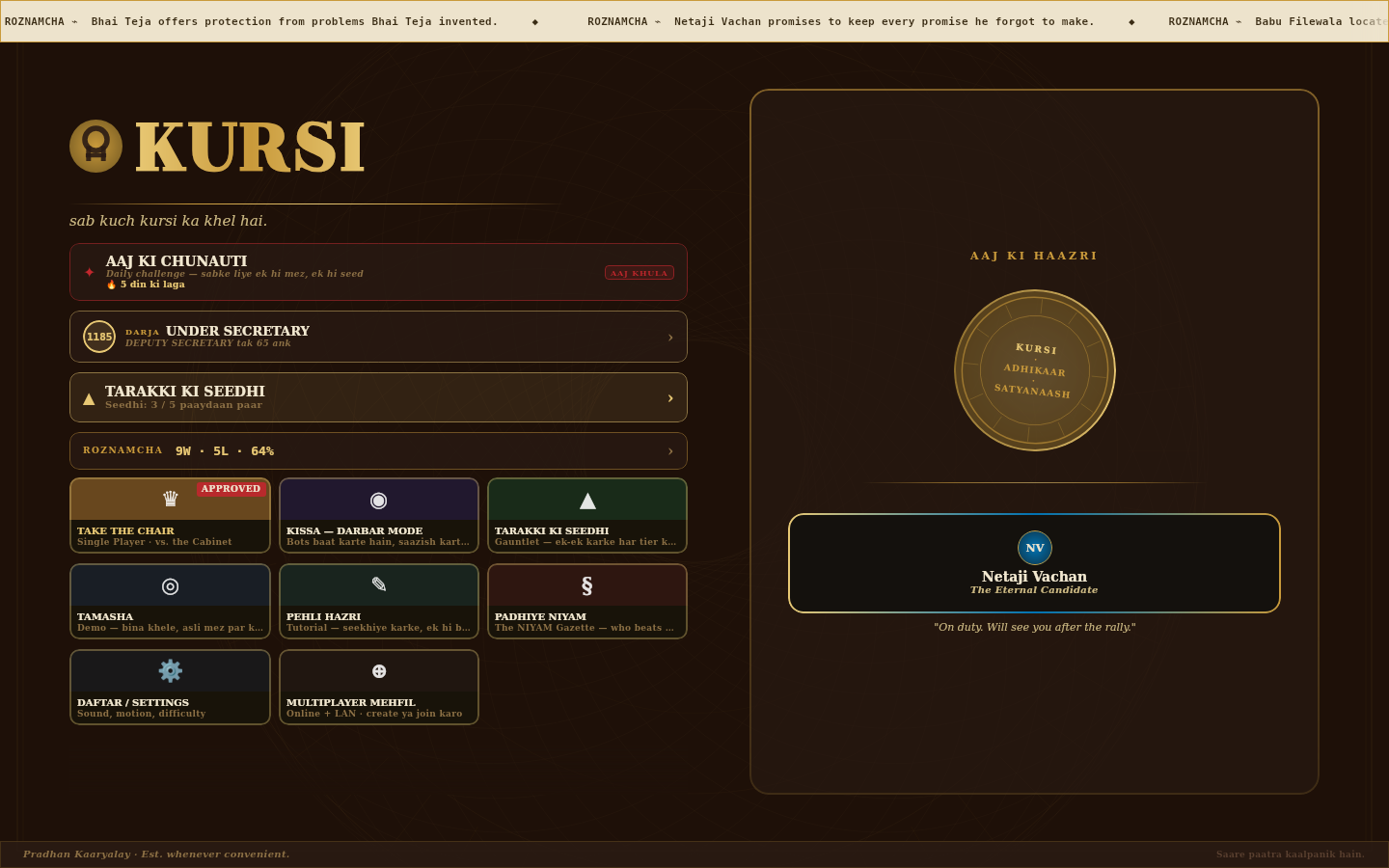Screen dimensions: 1389x868
Task: Open the Pehli Hazri tutorial pencil icon
Action: point(379,584)
